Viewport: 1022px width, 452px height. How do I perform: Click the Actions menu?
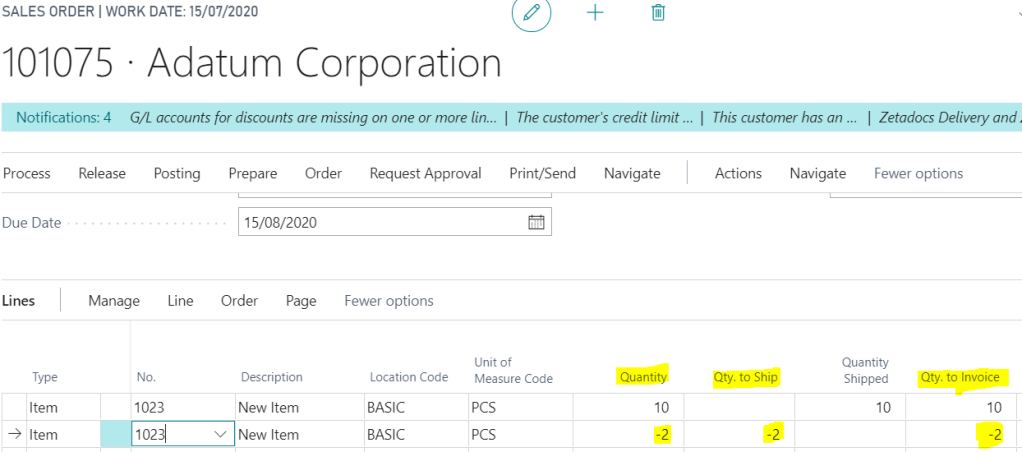(x=738, y=173)
